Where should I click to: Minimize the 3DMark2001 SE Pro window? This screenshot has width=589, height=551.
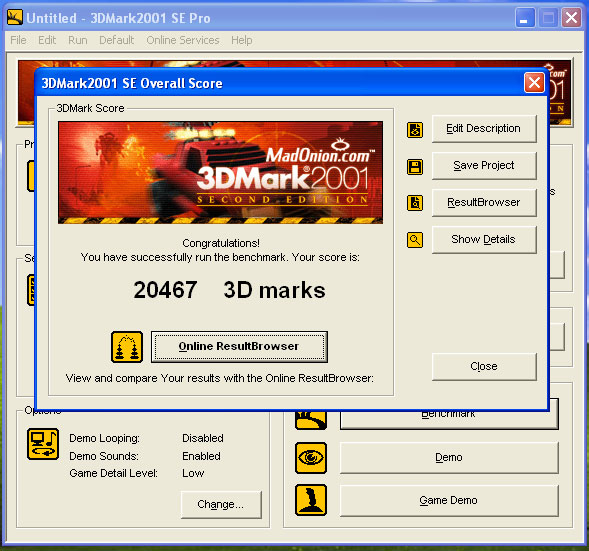coord(525,18)
